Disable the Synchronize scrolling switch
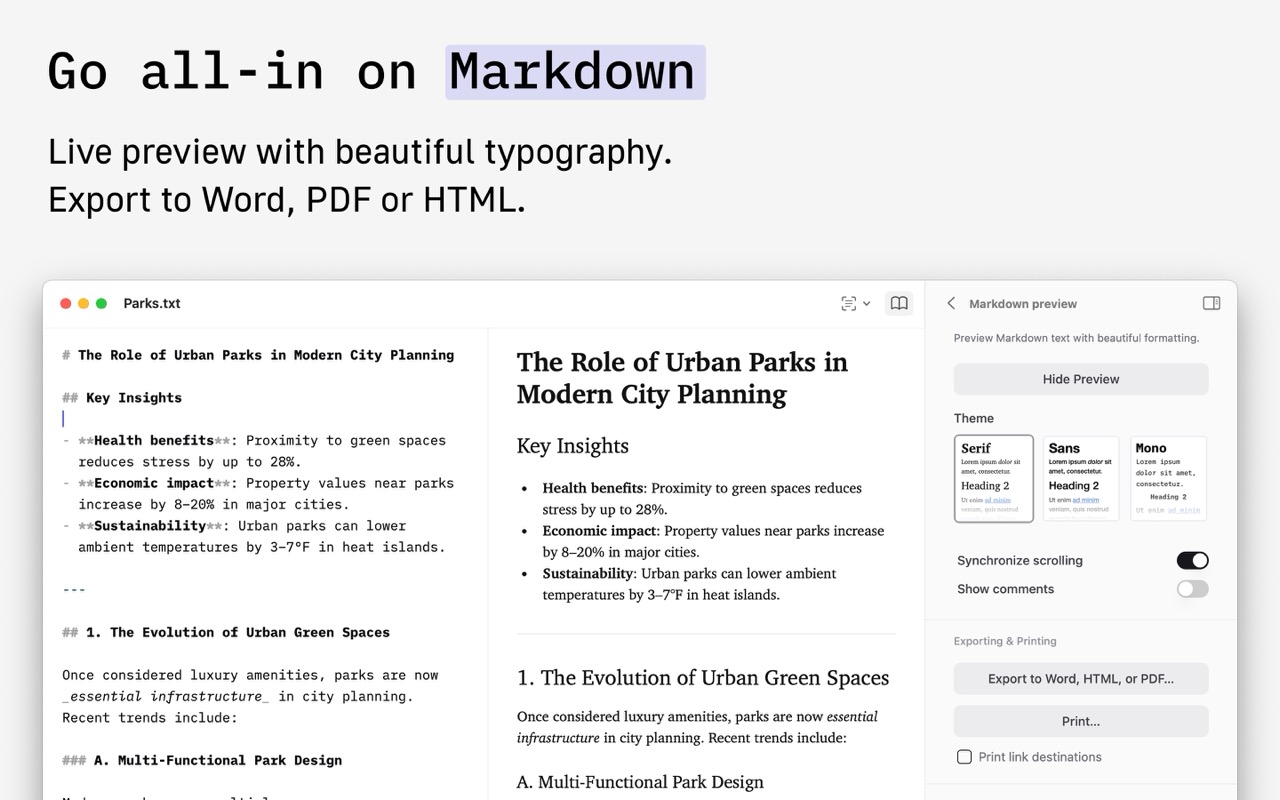1280x800 pixels. click(1192, 560)
